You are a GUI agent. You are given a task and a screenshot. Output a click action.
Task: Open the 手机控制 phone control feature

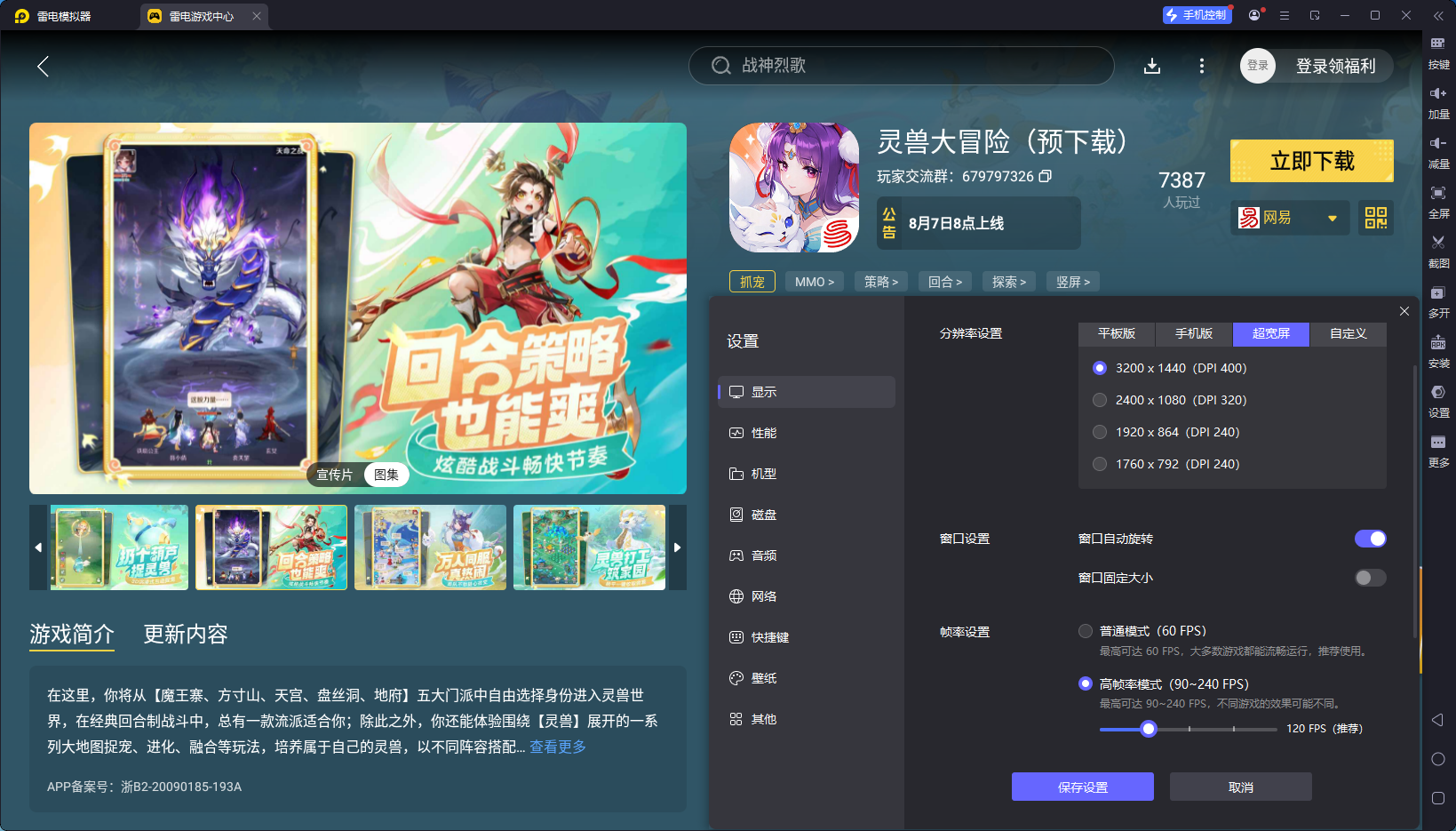click(1197, 15)
